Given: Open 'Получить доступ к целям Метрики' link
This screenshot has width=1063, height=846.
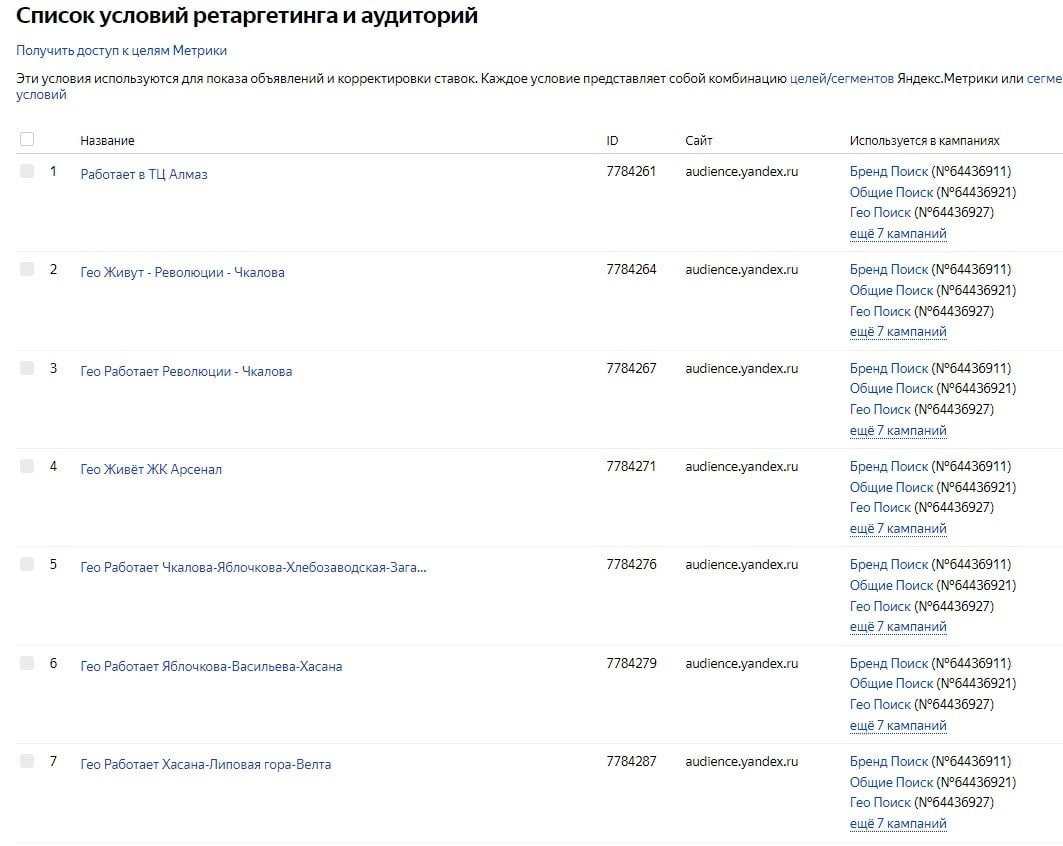Looking at the screenshot, I should (121, 50).
